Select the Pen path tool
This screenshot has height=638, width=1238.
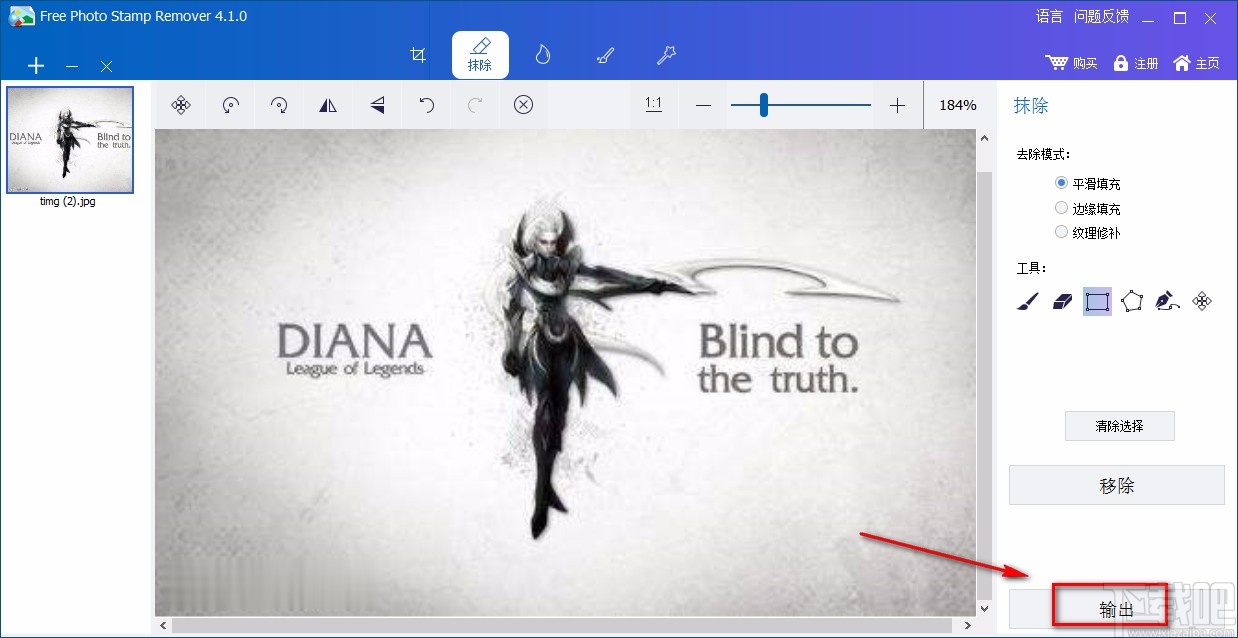1168,301
